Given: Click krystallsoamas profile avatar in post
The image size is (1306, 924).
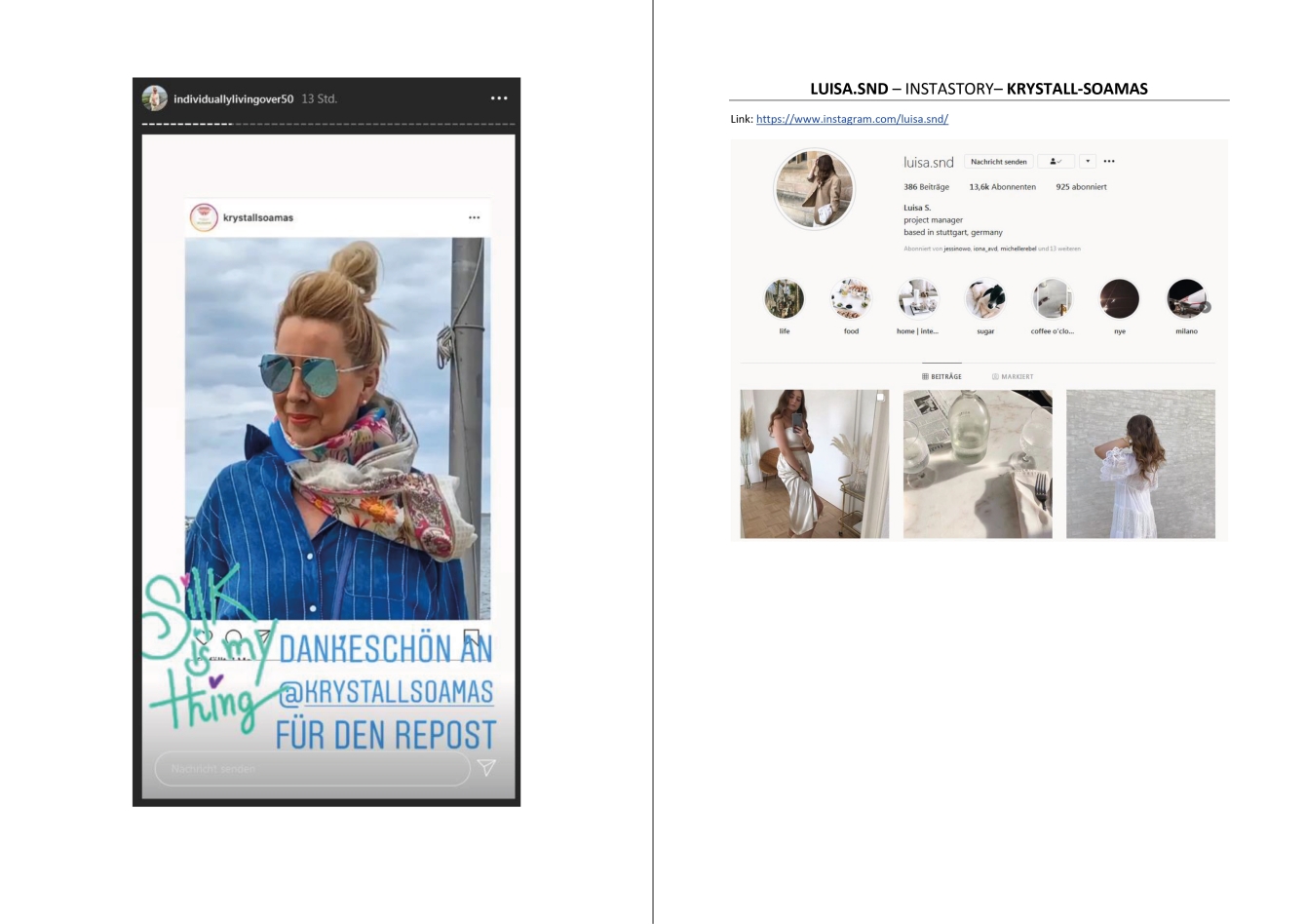Looking at the screenshot, I should (203, 217).
